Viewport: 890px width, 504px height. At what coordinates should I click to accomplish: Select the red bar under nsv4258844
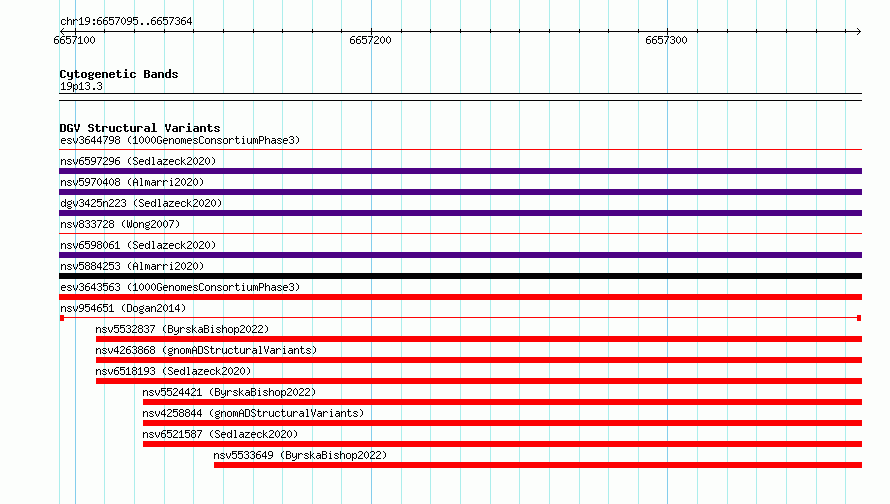[502, 423]
